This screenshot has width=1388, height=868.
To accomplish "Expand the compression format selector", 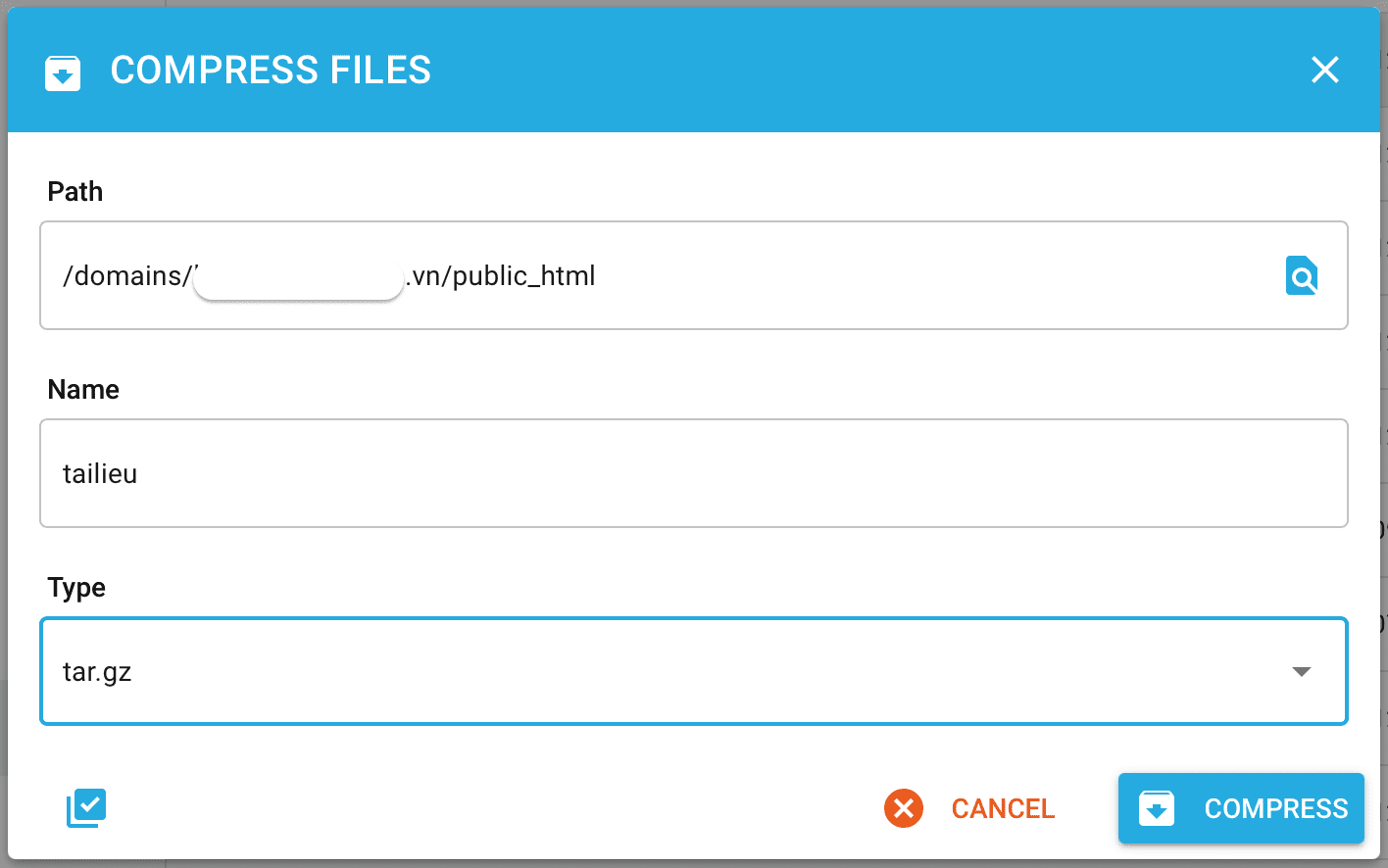I will click(x=693, y=671).
